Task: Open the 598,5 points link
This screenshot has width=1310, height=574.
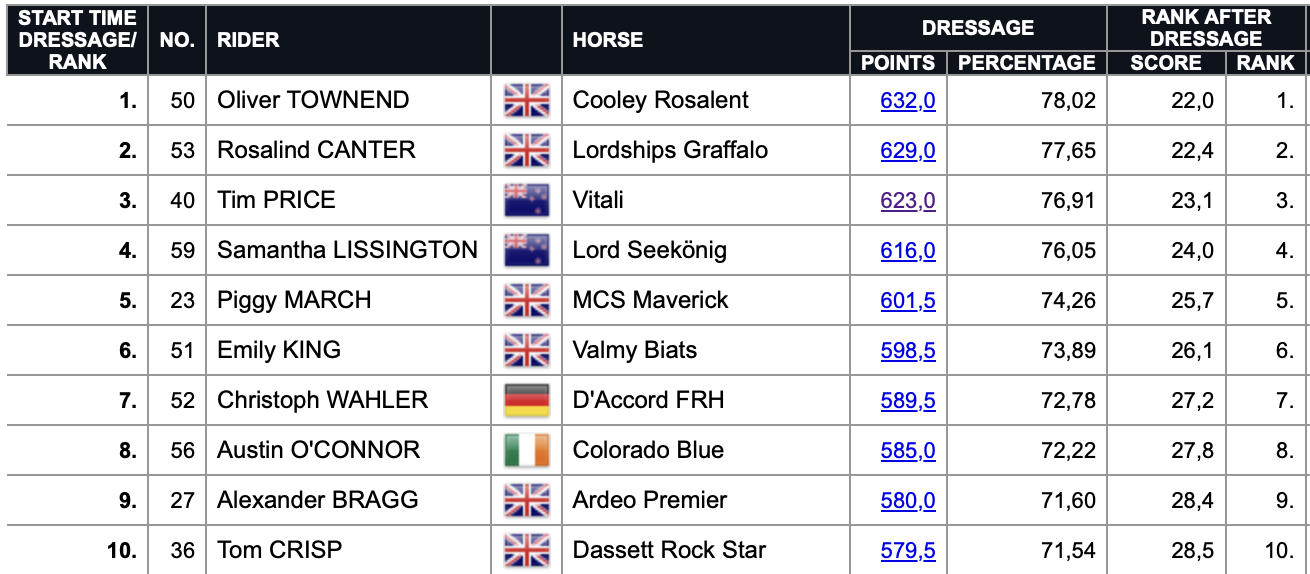Action: (908, 350)
